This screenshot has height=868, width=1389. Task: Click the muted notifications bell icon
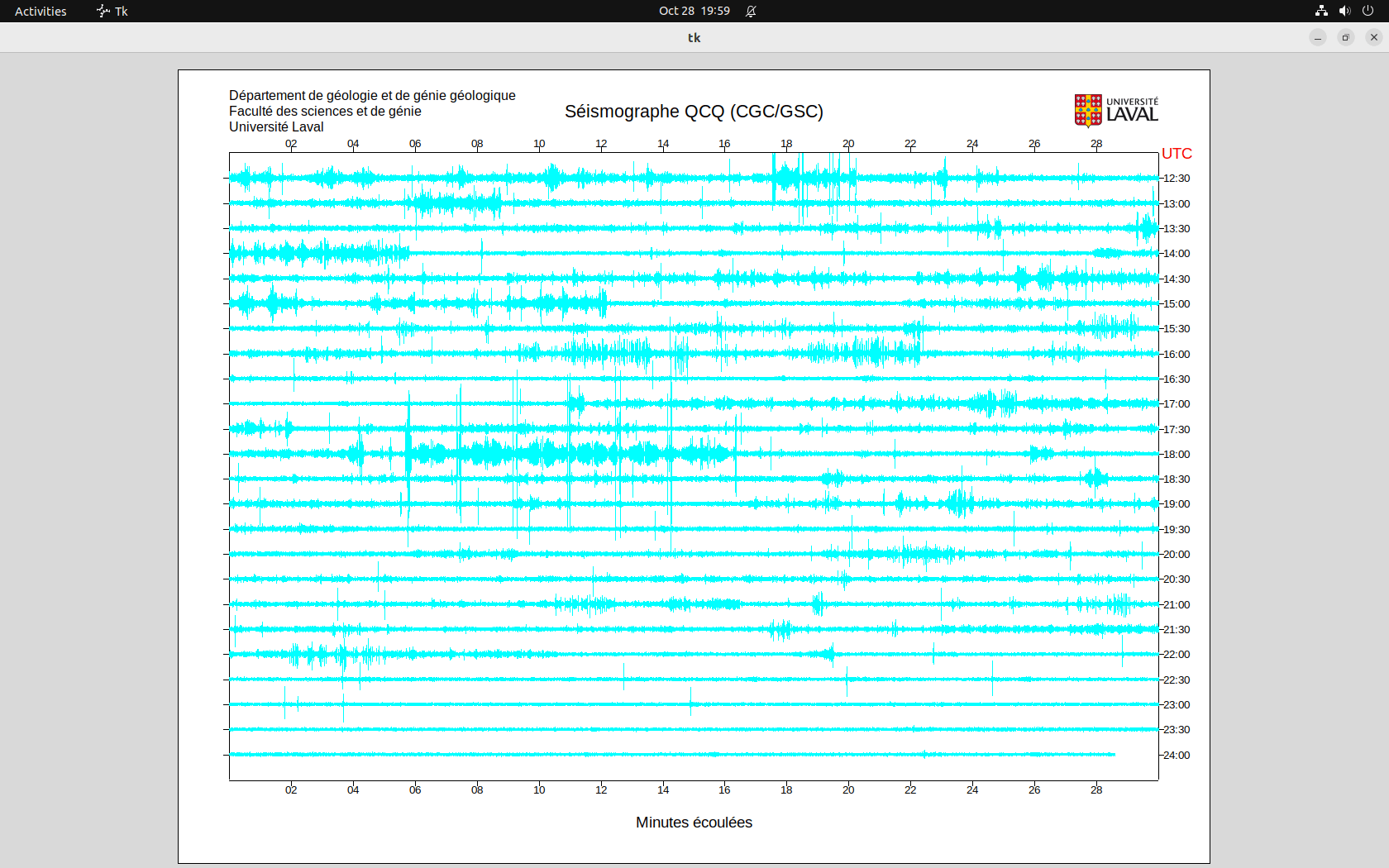pos(751,11)
